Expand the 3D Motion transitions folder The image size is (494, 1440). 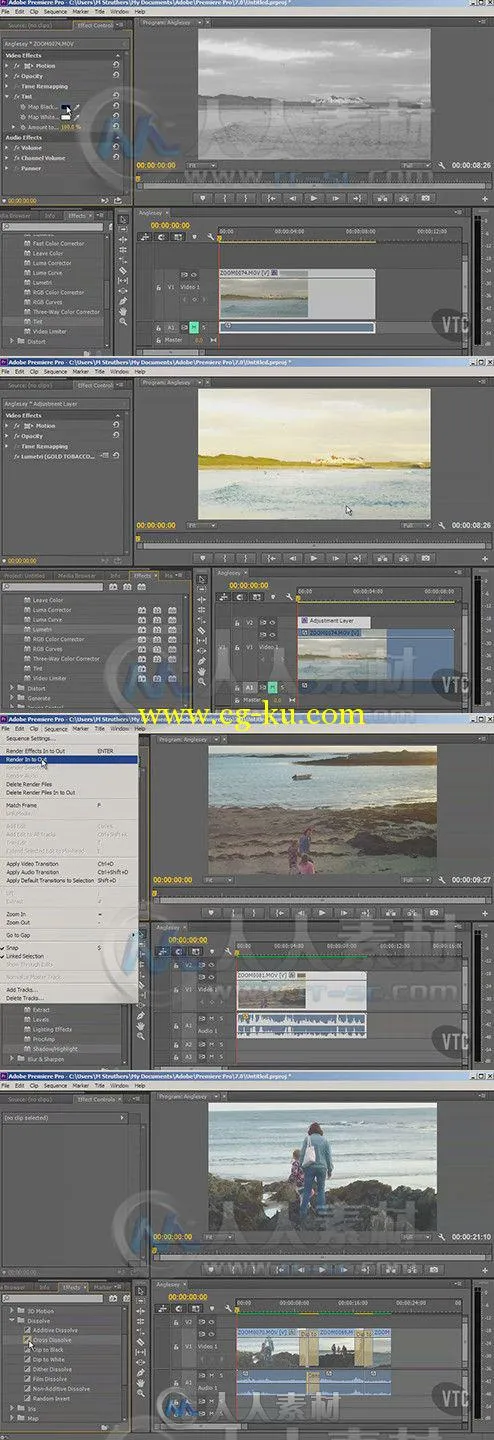(12, 1311)
